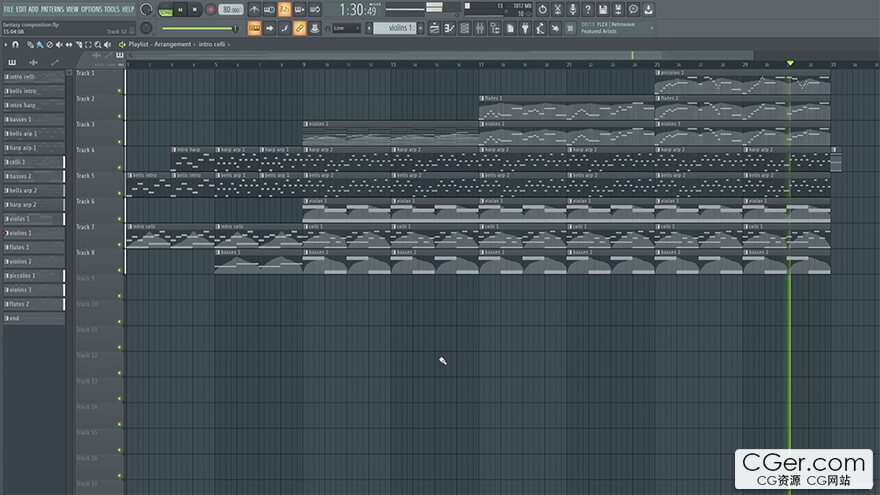This screenshot has height=495, width=880.
Task: Open the help question mark icon
Action: click(x=588, y=9)
